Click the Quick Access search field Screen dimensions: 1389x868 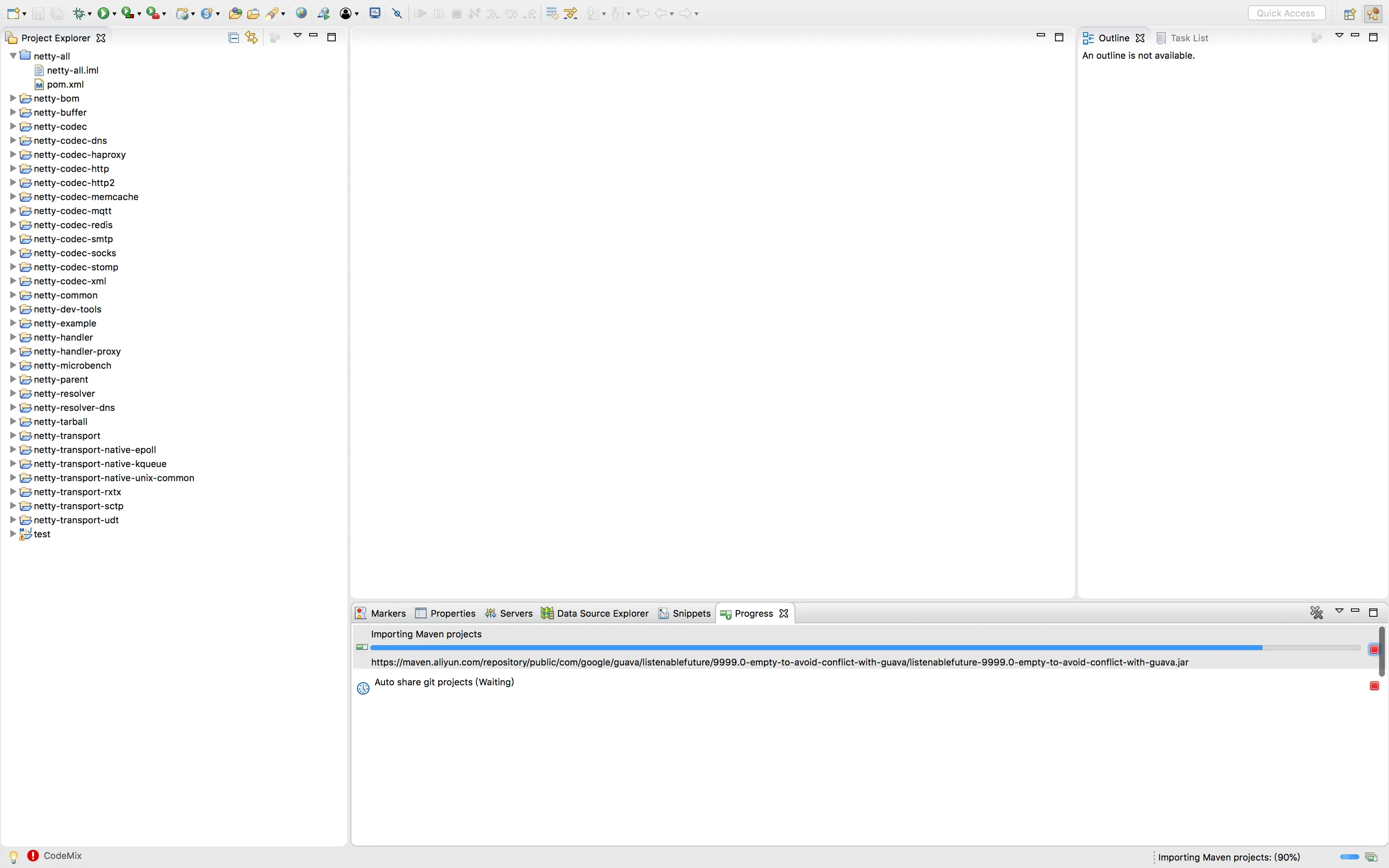(1286, 13)
